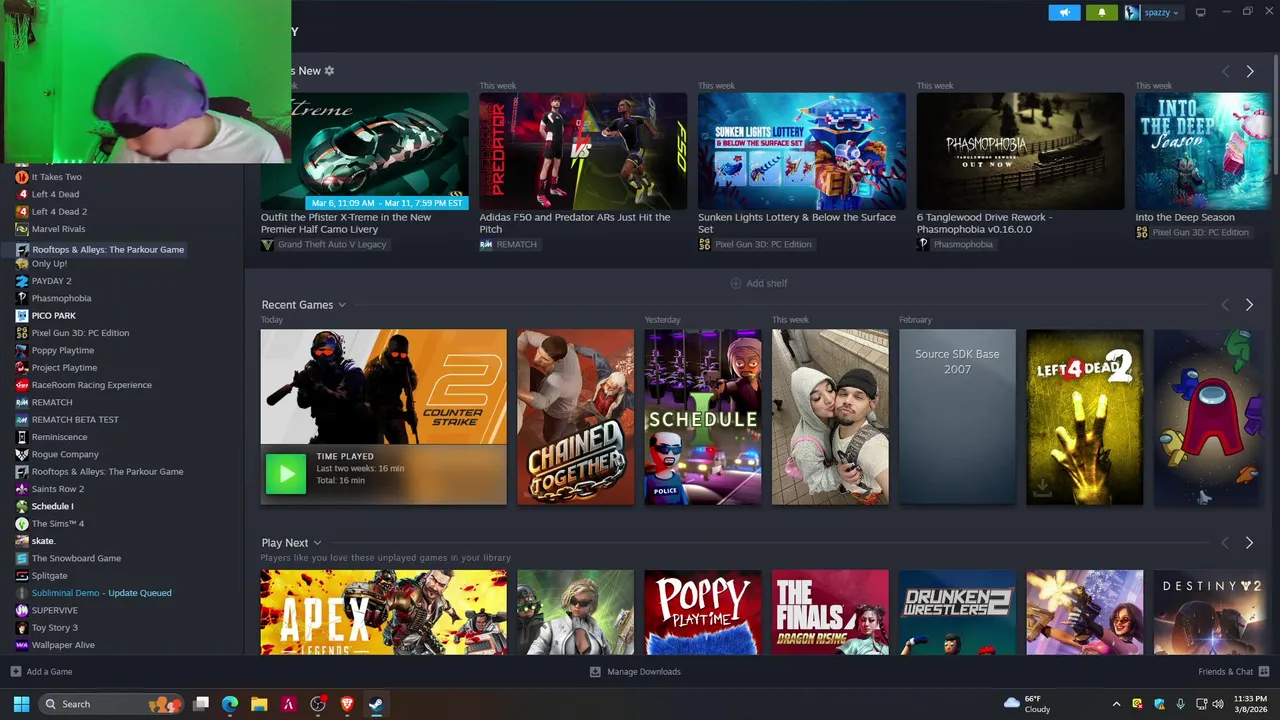Viewport: 1280px width, 720px height.
Task: Expand Play Next shelf dropdown
Action: coord(317,543)
